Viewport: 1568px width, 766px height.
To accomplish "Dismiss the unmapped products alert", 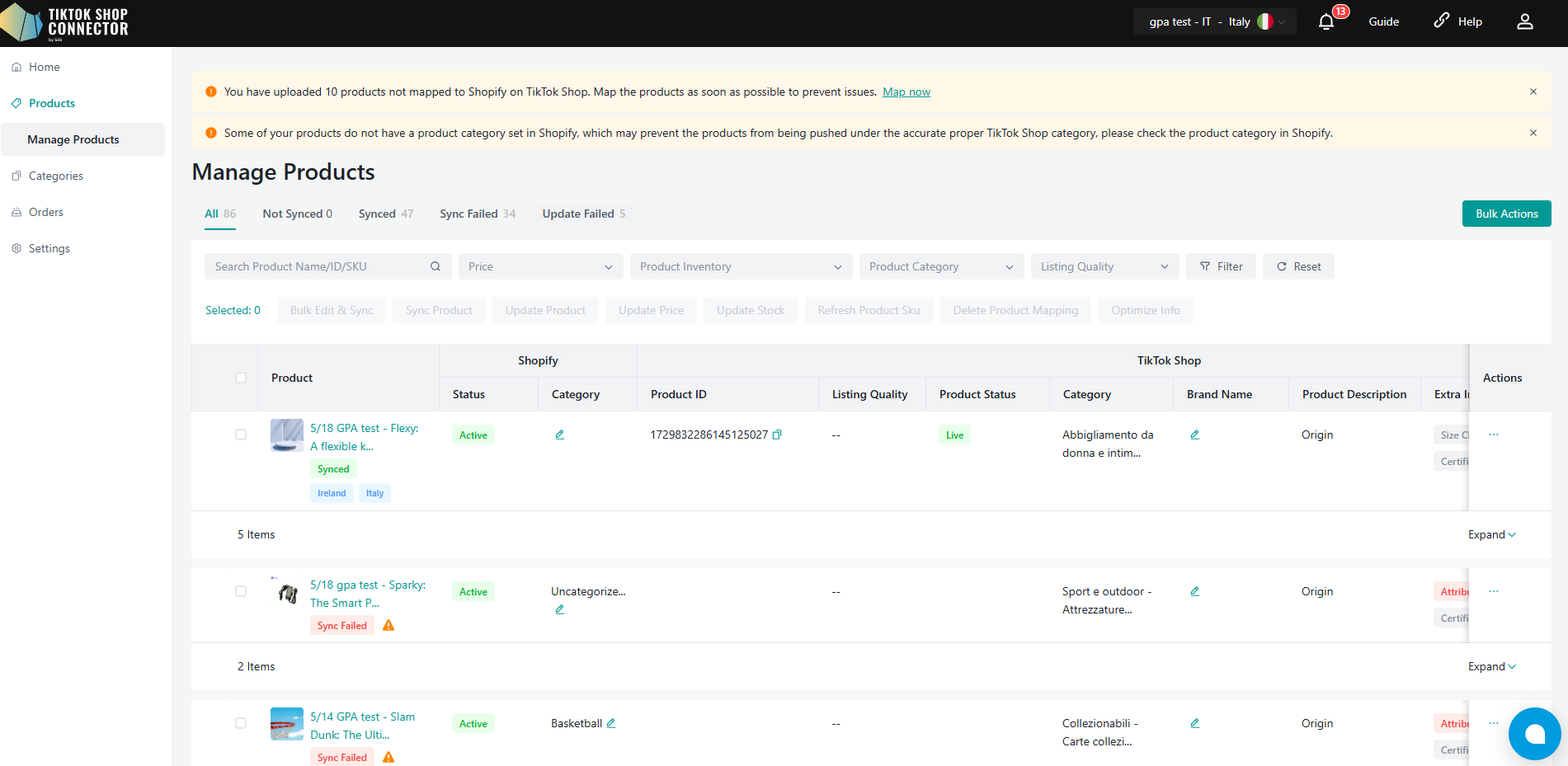I will coord(1533,92).
